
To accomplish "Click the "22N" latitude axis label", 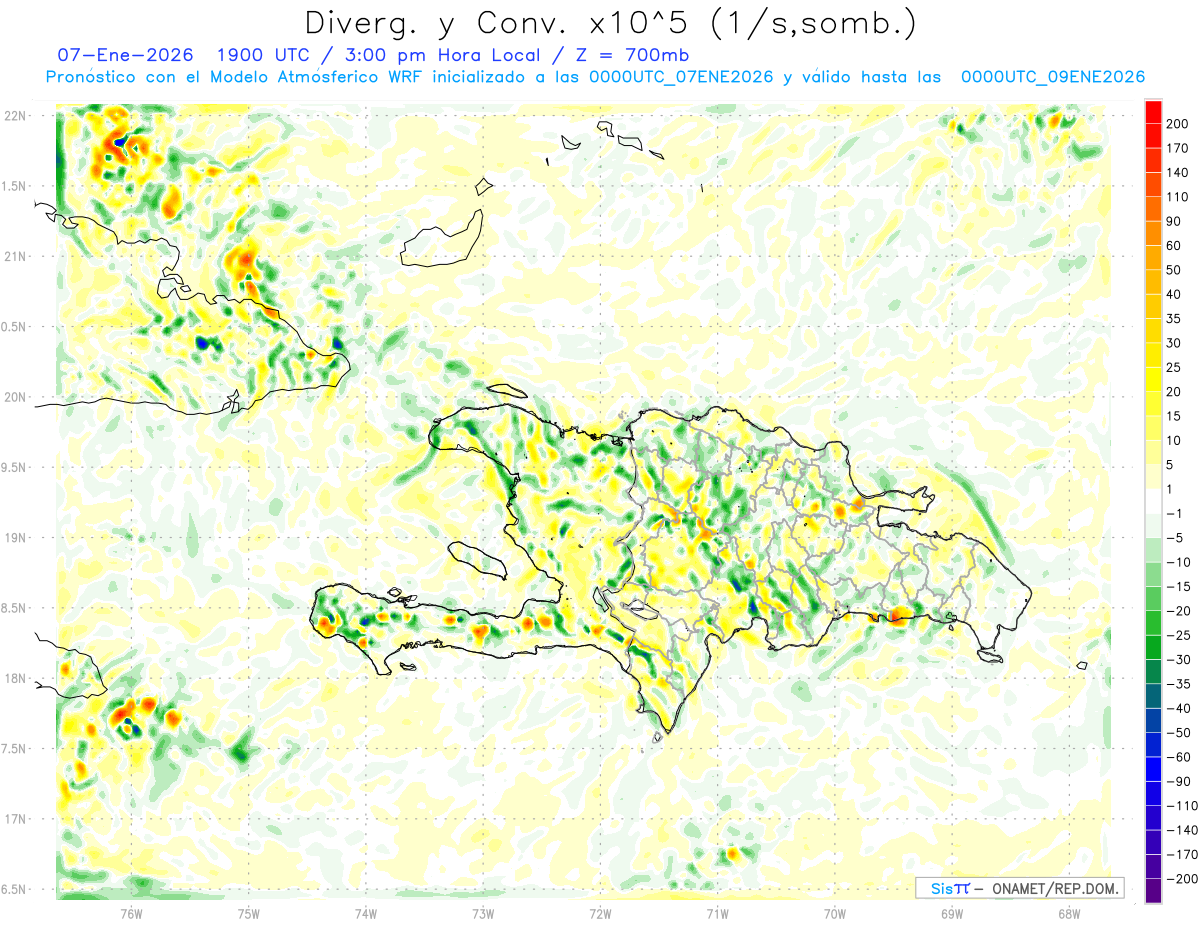I will [17, 115].
